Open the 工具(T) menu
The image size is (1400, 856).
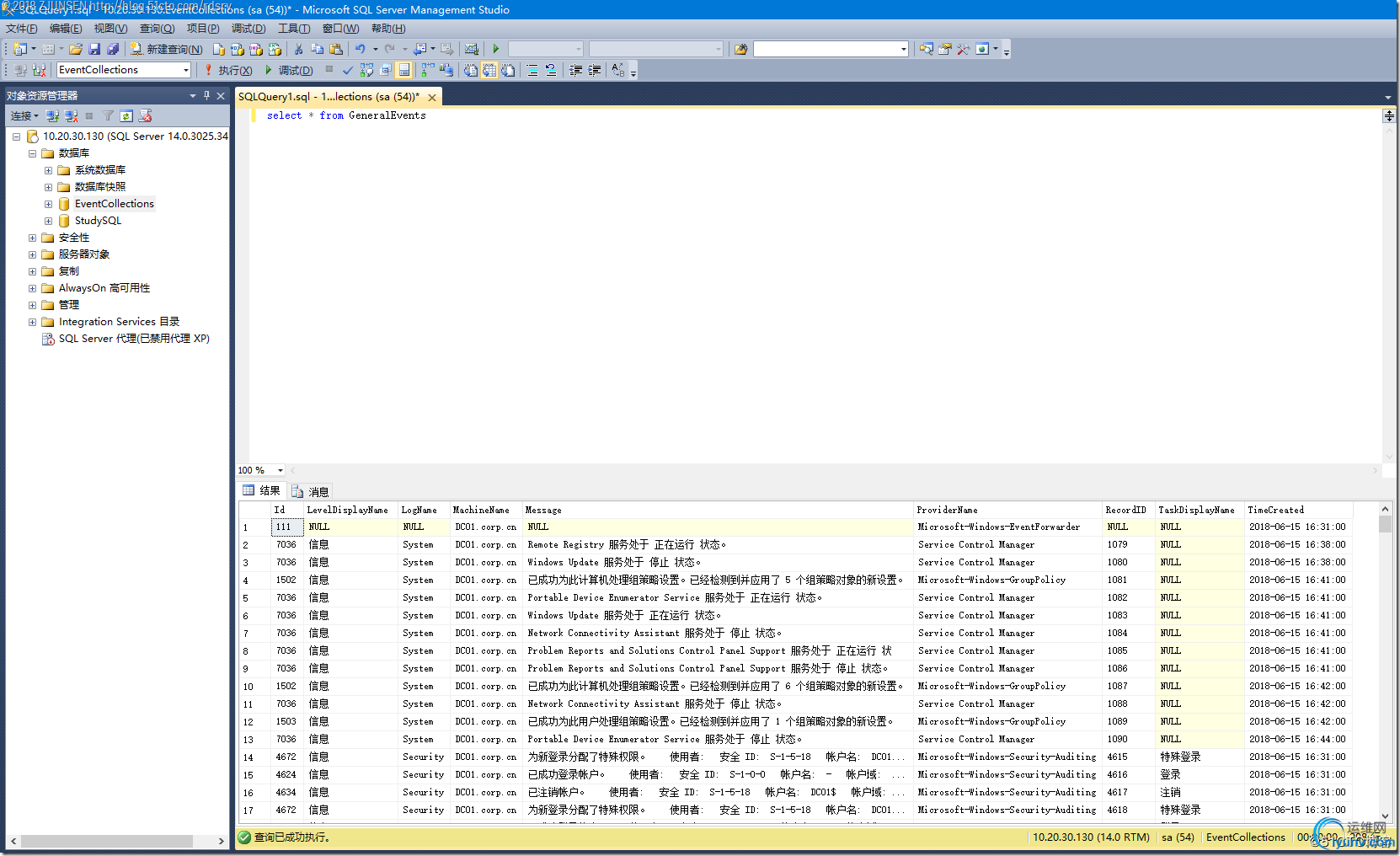coord(294,29)
